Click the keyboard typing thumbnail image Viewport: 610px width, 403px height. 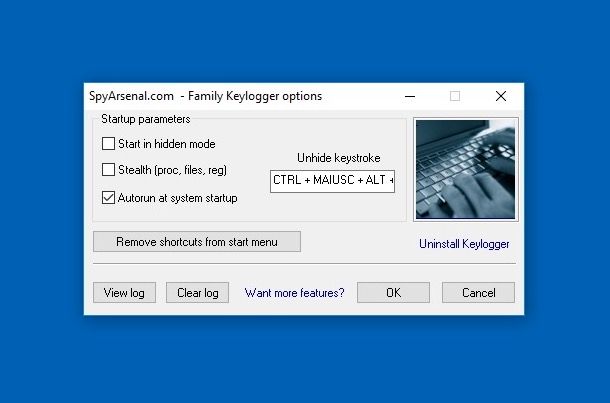(x=466, y=170)
